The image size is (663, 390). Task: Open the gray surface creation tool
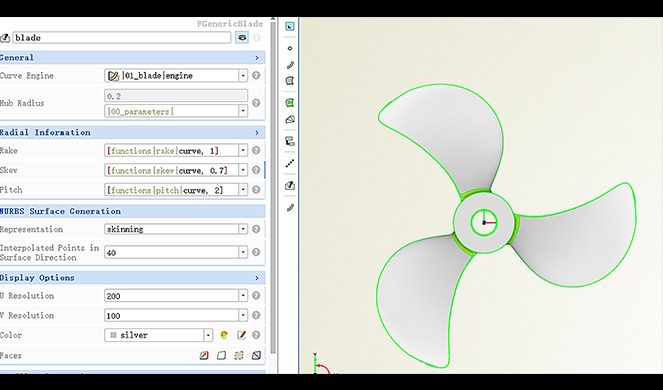[x=290, y=81]
